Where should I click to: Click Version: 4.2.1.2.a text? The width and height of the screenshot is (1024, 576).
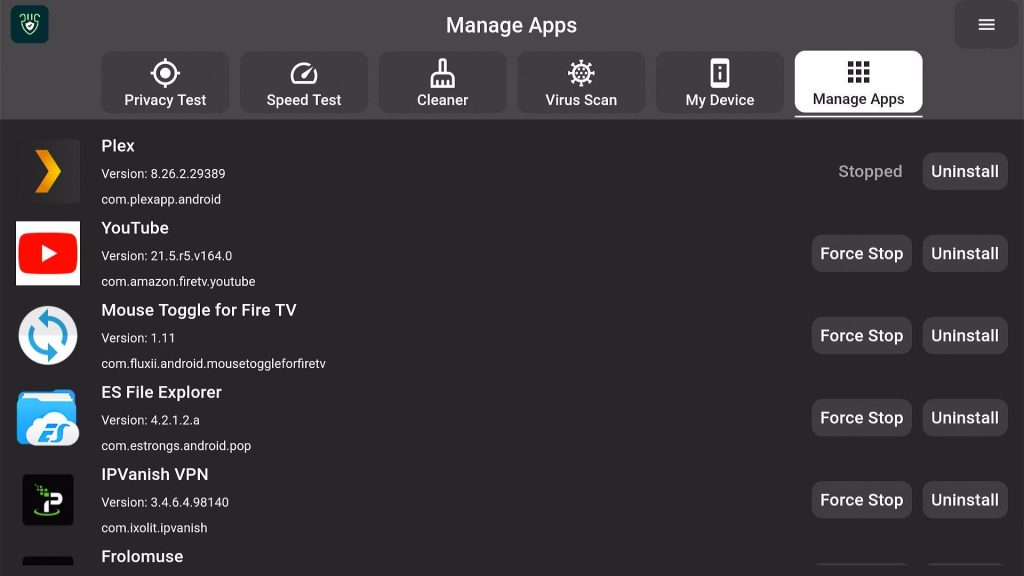(150, 420)
